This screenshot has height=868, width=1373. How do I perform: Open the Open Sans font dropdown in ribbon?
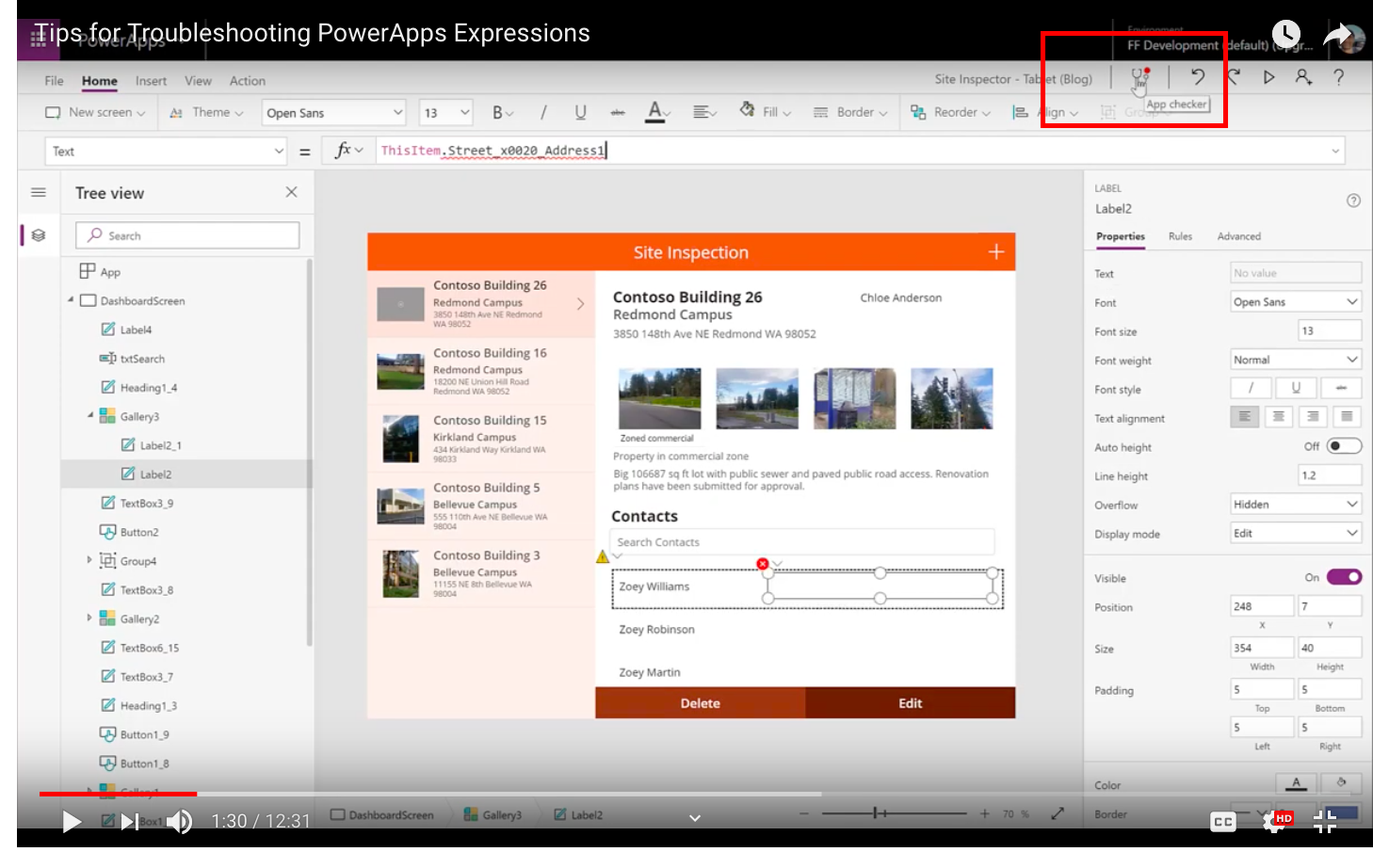[333, 113]
